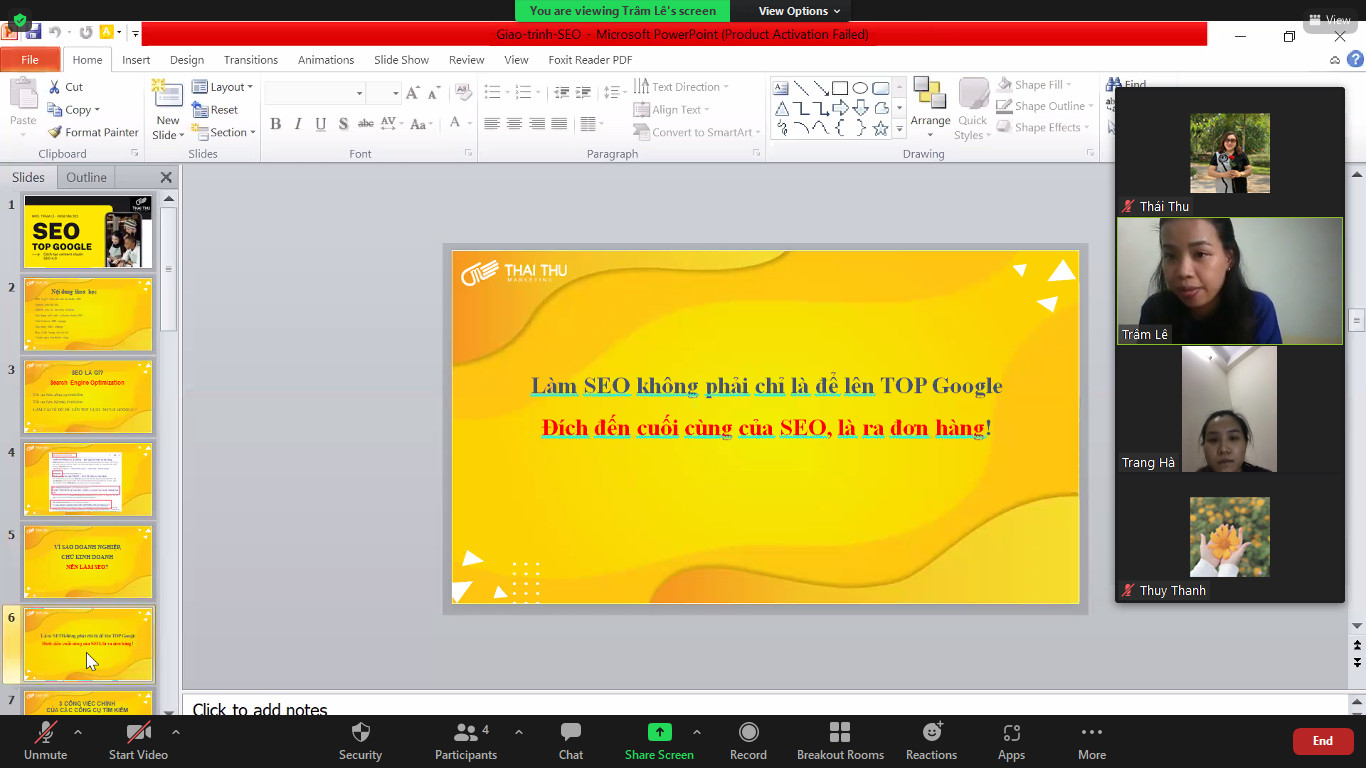Select the Text Box shape in the shapes gallery

[x=781, y=88]
